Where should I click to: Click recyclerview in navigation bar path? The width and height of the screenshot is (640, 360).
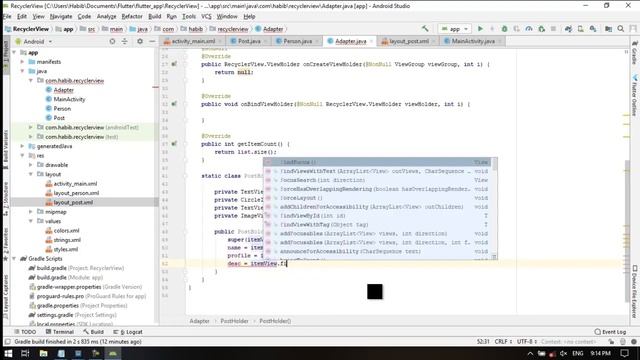(x=233, y=29)
